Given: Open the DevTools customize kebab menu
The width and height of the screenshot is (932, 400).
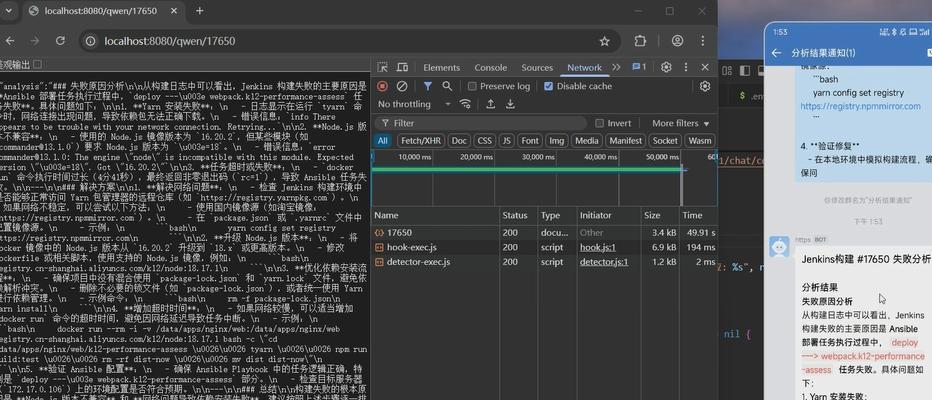Looking at the screenshot, I should [686, 67].
